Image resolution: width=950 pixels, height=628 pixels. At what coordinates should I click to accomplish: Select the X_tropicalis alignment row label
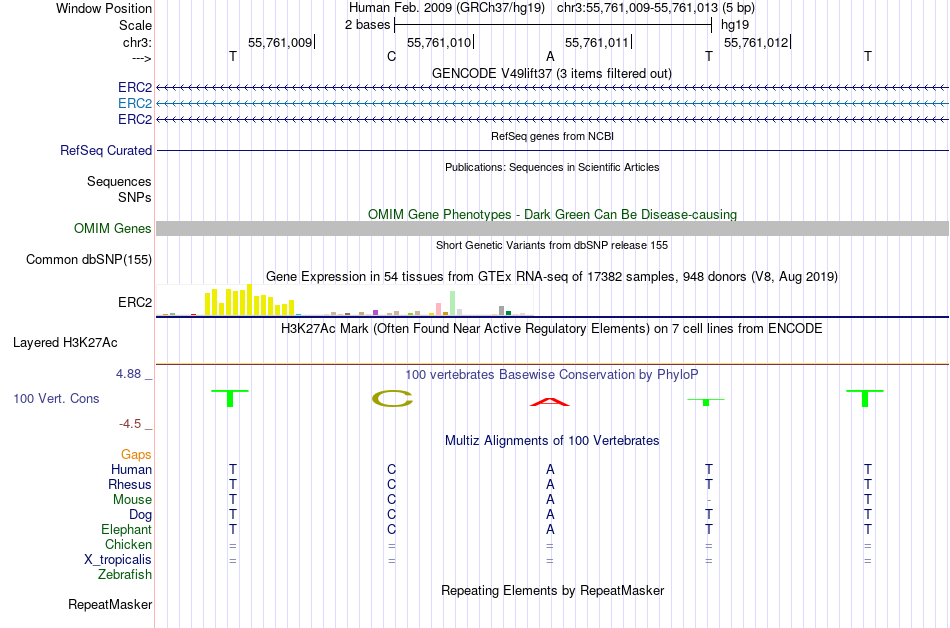(118, 560)
